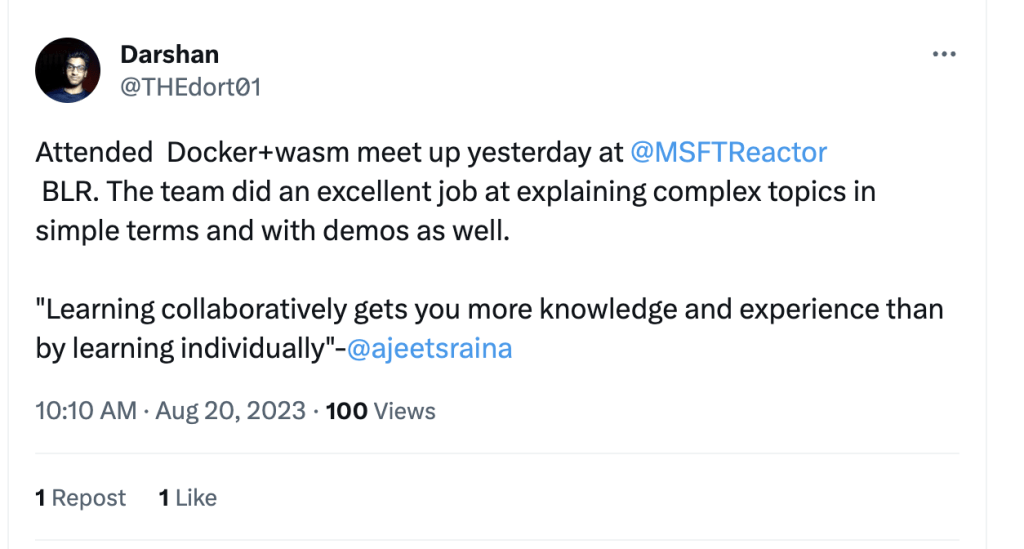
Task: Click the @THEdort01 handle
Action: click(190, 87)
